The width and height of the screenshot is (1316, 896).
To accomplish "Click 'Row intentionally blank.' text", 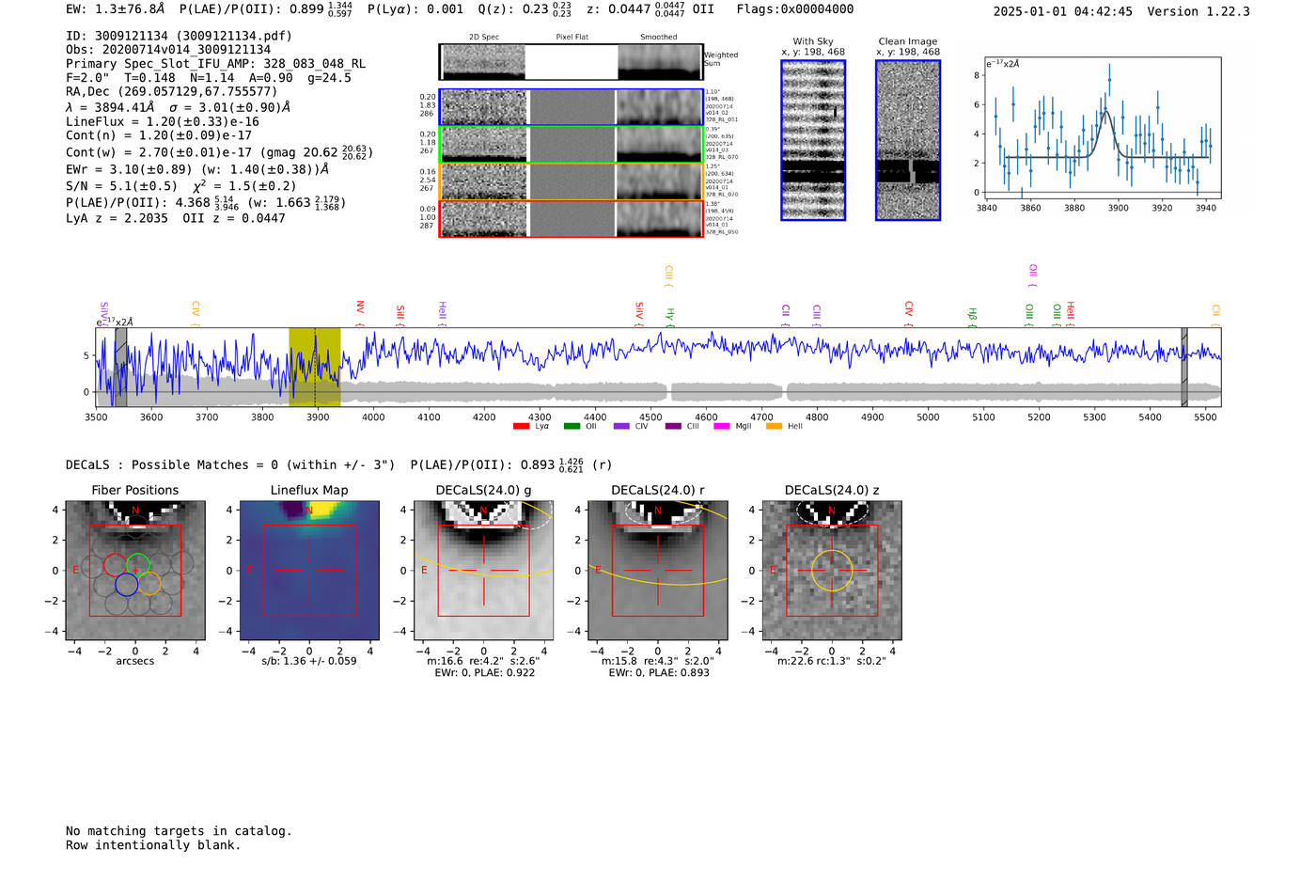I will 153,845.
